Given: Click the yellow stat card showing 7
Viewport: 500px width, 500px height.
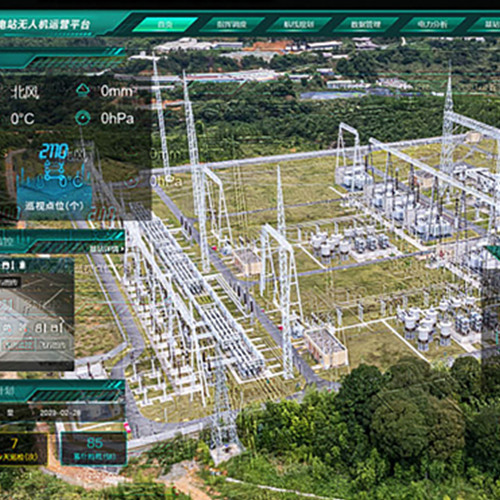Looking at the screenshot, I should pyautogui.click(x=23, y=449).
